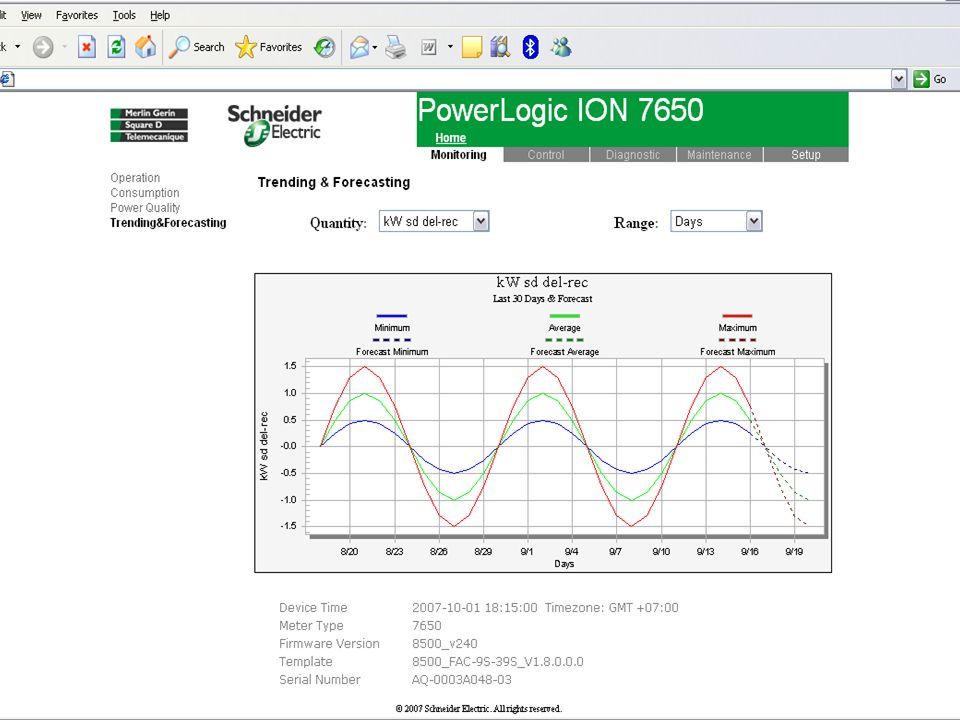The image size is (960, 720).
Task: Open Favorites with the star icon
Action: (x=269, y=47)
